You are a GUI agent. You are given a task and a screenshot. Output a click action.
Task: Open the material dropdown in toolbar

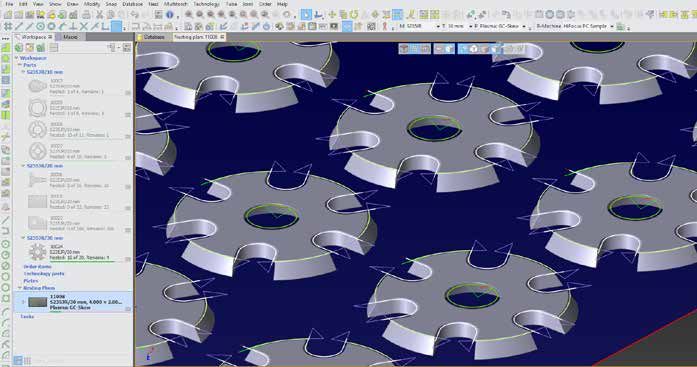419,27
